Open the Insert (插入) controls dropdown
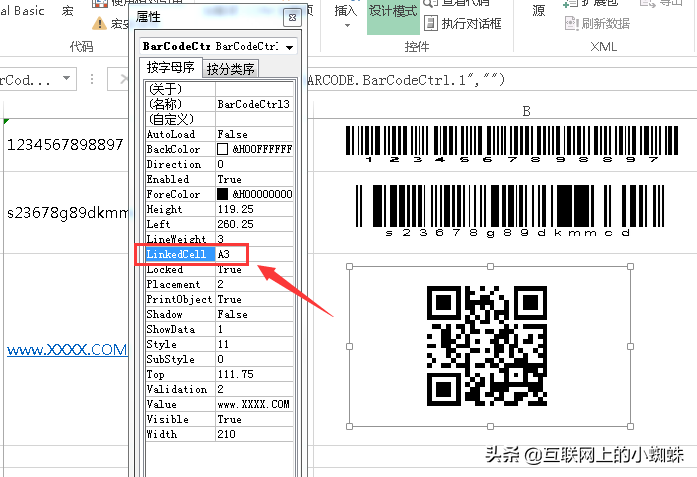Viewport: 697px width, 477px height. [346, 16]
